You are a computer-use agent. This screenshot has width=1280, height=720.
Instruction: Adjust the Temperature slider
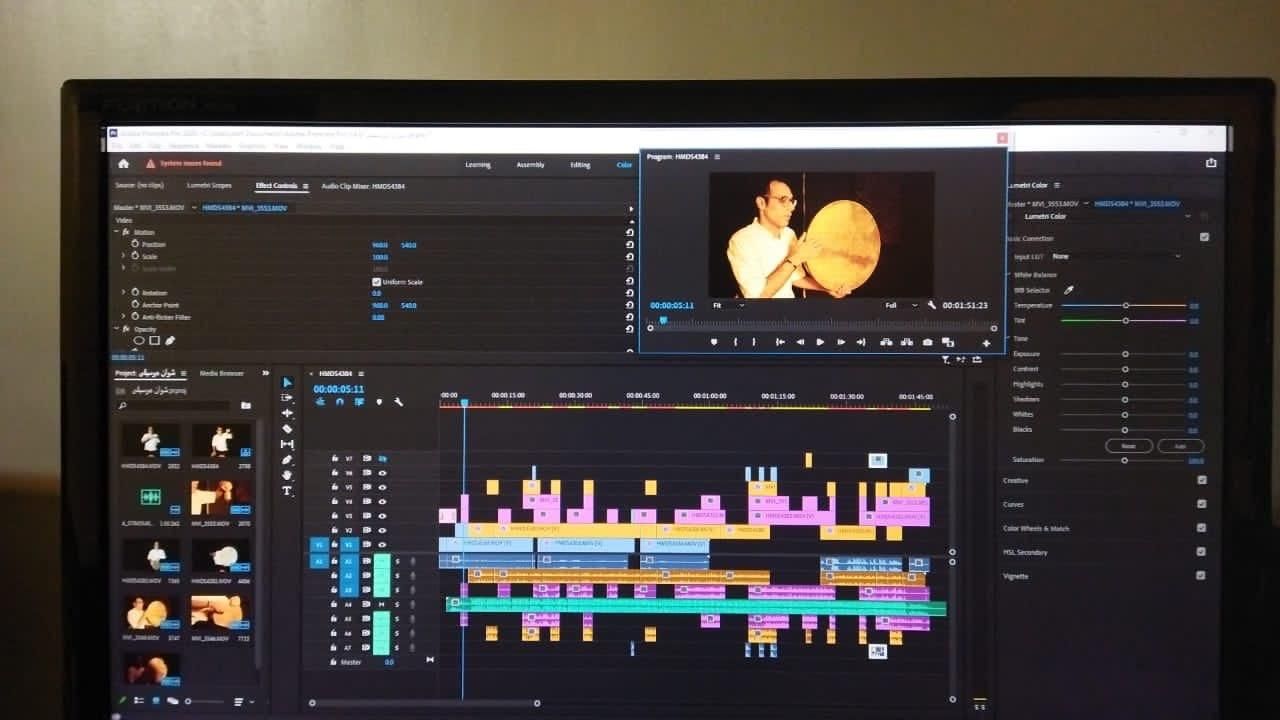point(1123,305)
